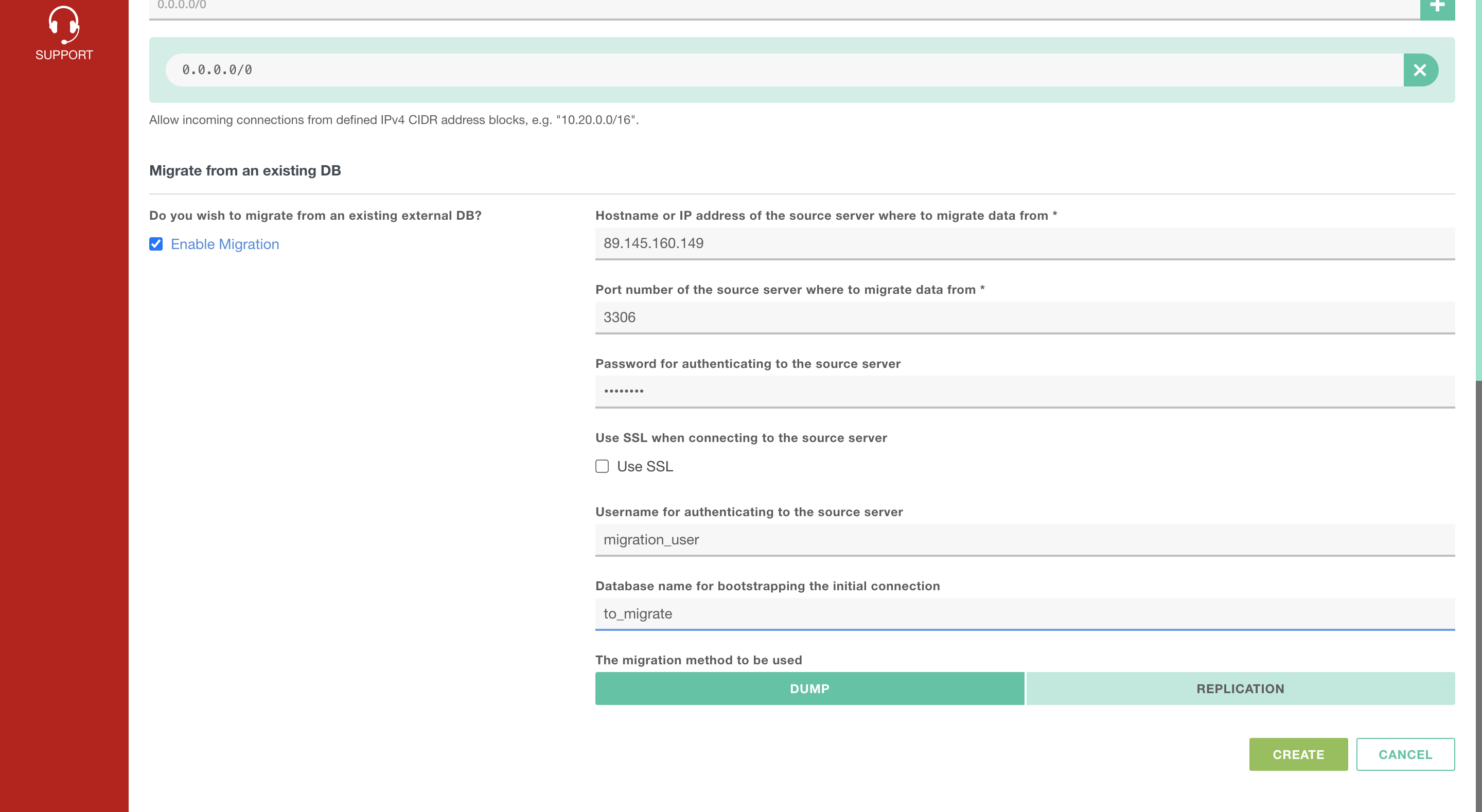Click the CIDR help text about IPv4 blocks
The width and height of the screenshot is (1482, 812).
(x=394, y=120)
